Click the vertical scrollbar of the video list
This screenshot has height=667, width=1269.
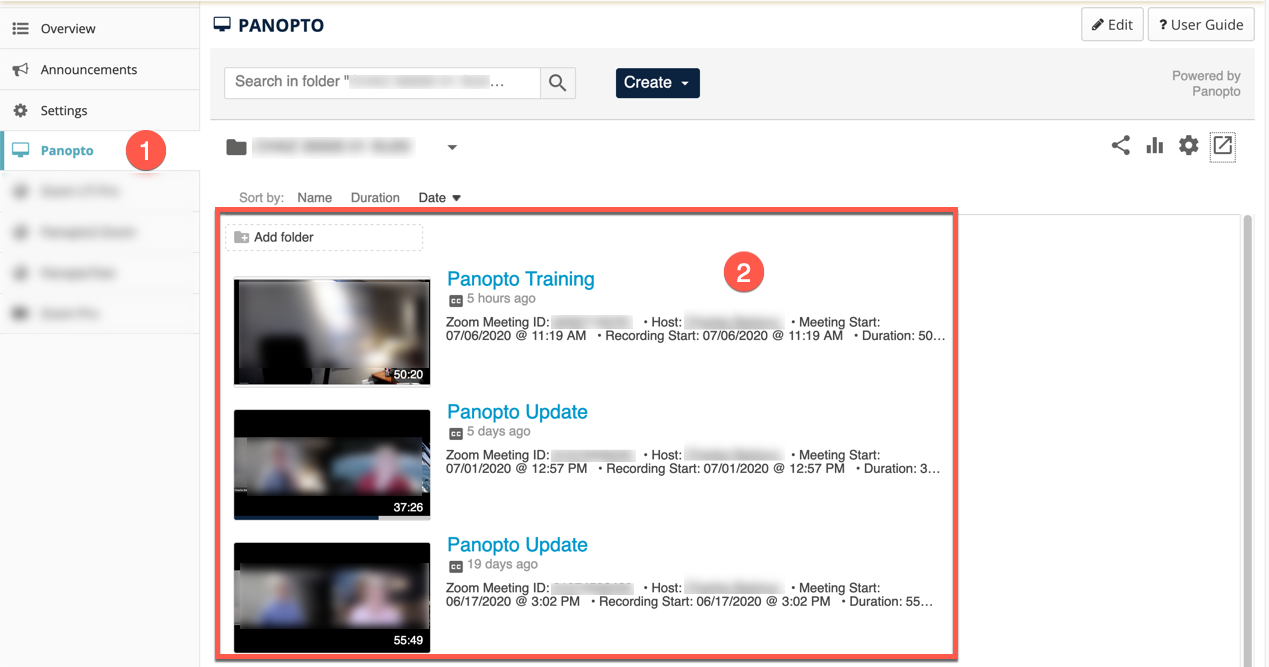1246,400
